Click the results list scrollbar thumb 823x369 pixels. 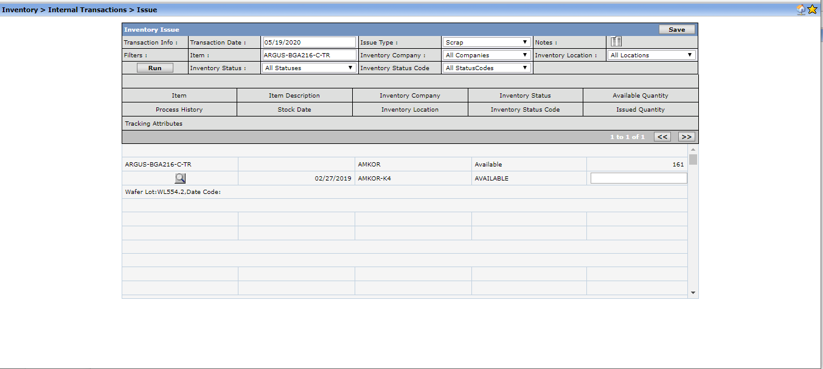click(x=693, y=160)
